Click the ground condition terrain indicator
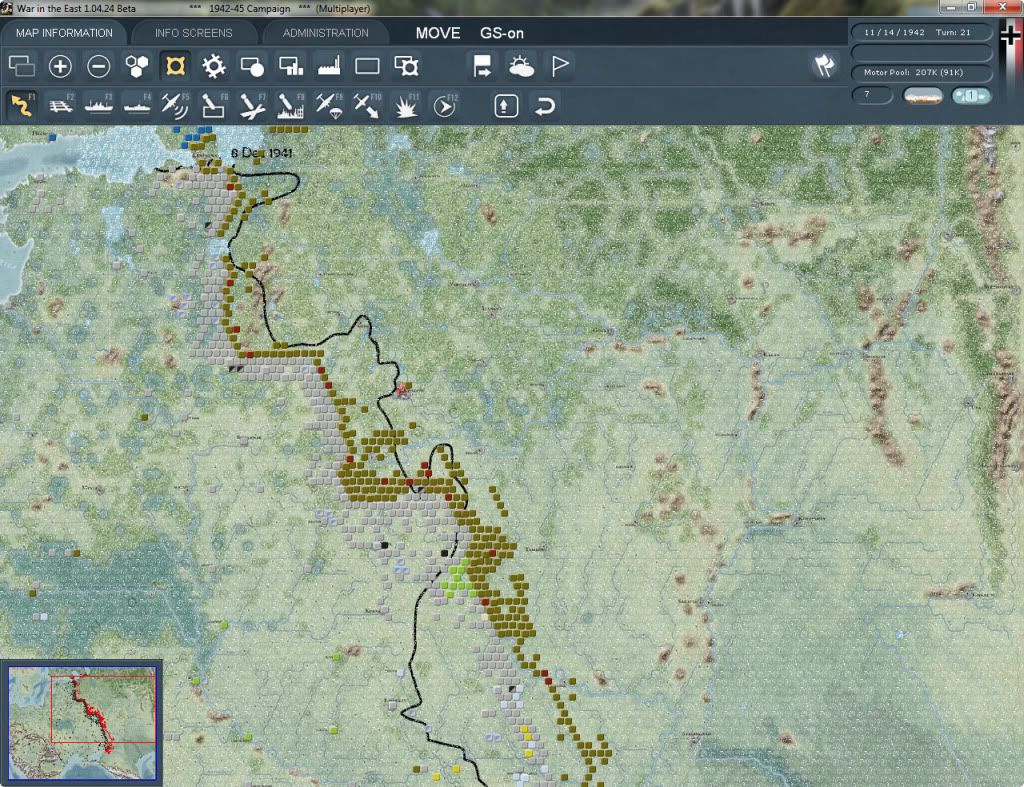This screenshot has height=787, width=1024. pos(922,96)
